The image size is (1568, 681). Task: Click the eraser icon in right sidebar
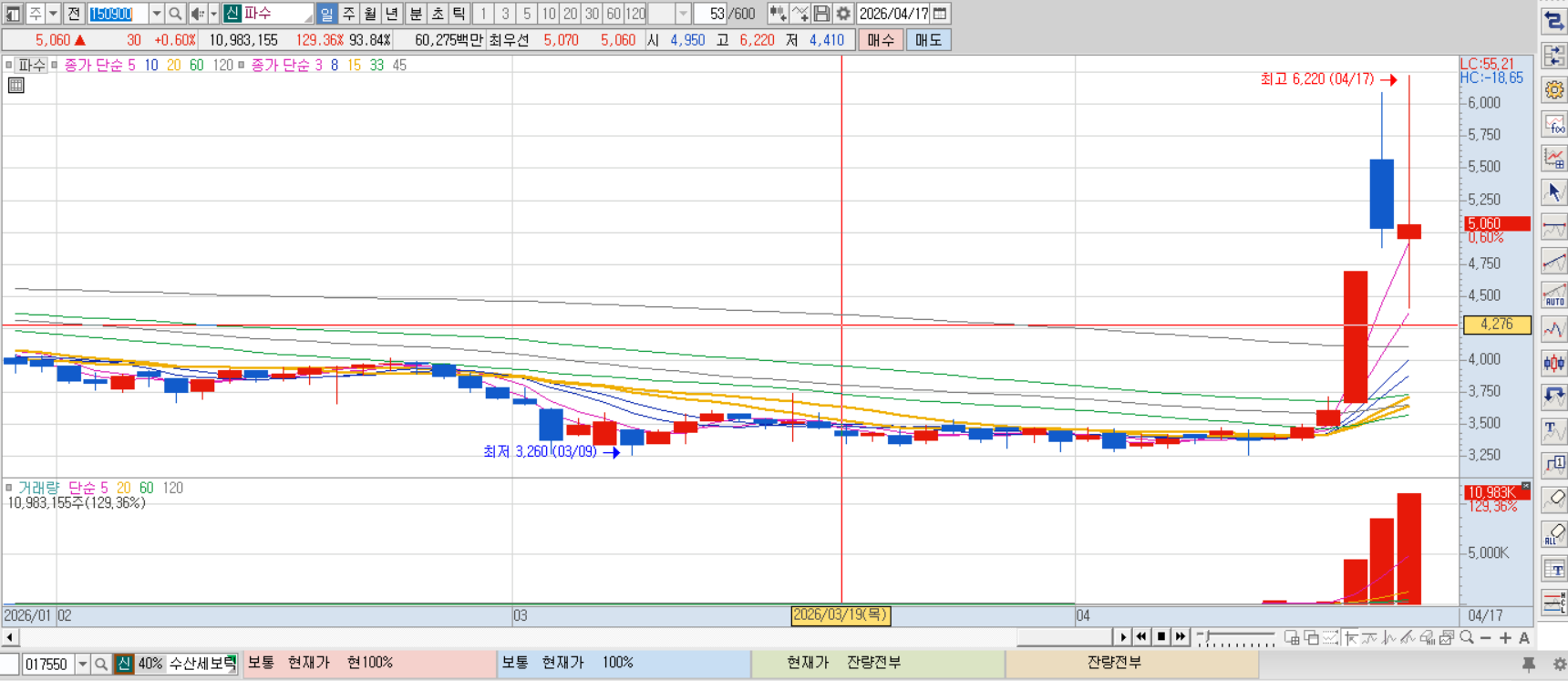(1554, 500)
